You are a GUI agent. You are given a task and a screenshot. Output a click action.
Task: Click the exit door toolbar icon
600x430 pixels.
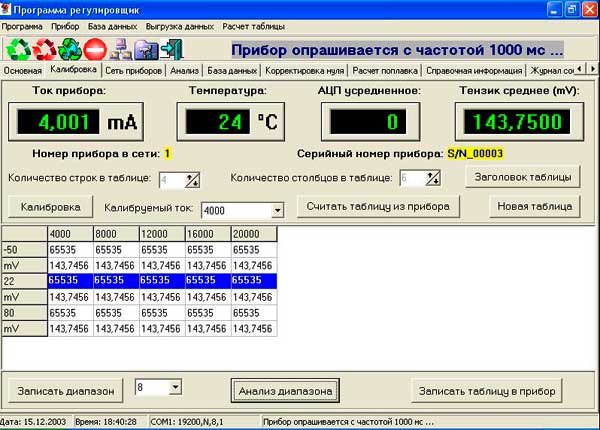pyautogui.click(x=171, y=48)
